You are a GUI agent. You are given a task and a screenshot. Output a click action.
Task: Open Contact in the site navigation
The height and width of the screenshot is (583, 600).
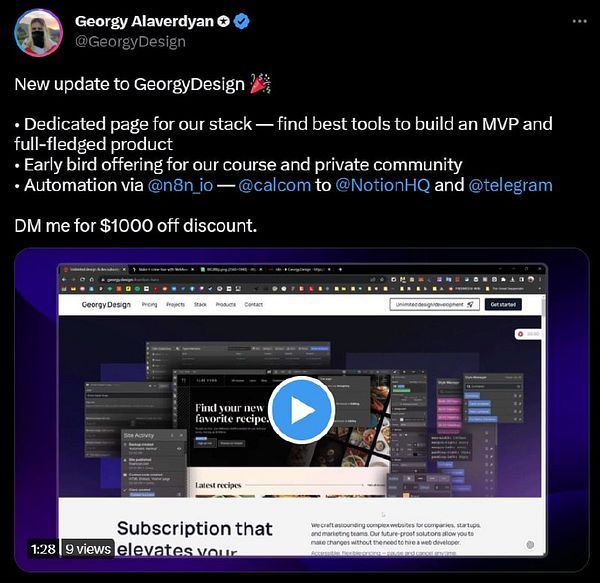tap(253, 305)
